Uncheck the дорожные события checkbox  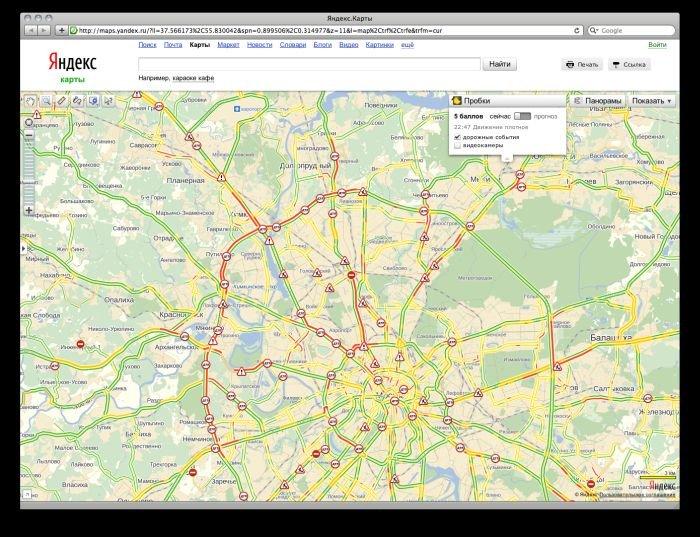(458, 137)
